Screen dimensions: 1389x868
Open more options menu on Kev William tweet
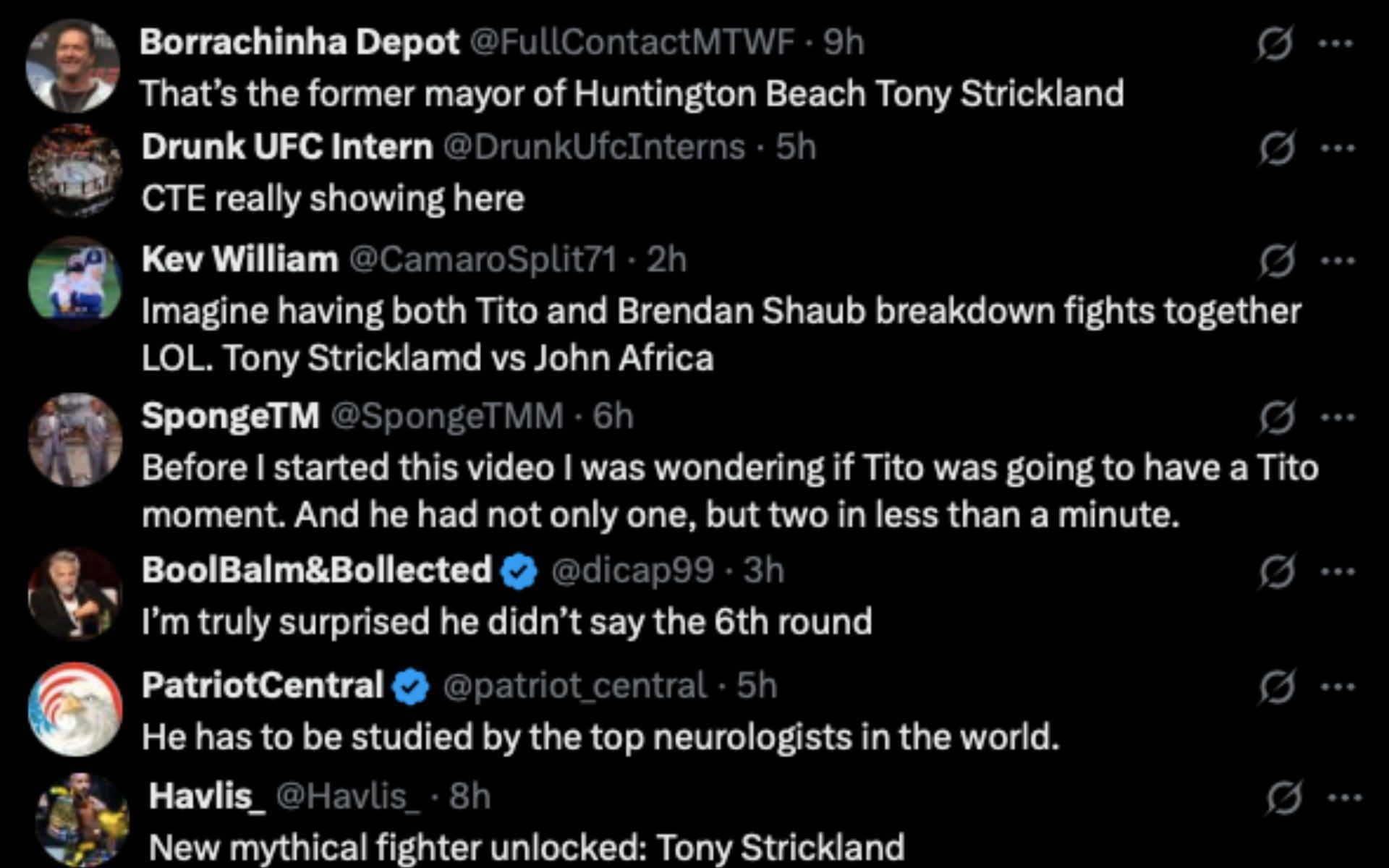tap(1337, 261)
